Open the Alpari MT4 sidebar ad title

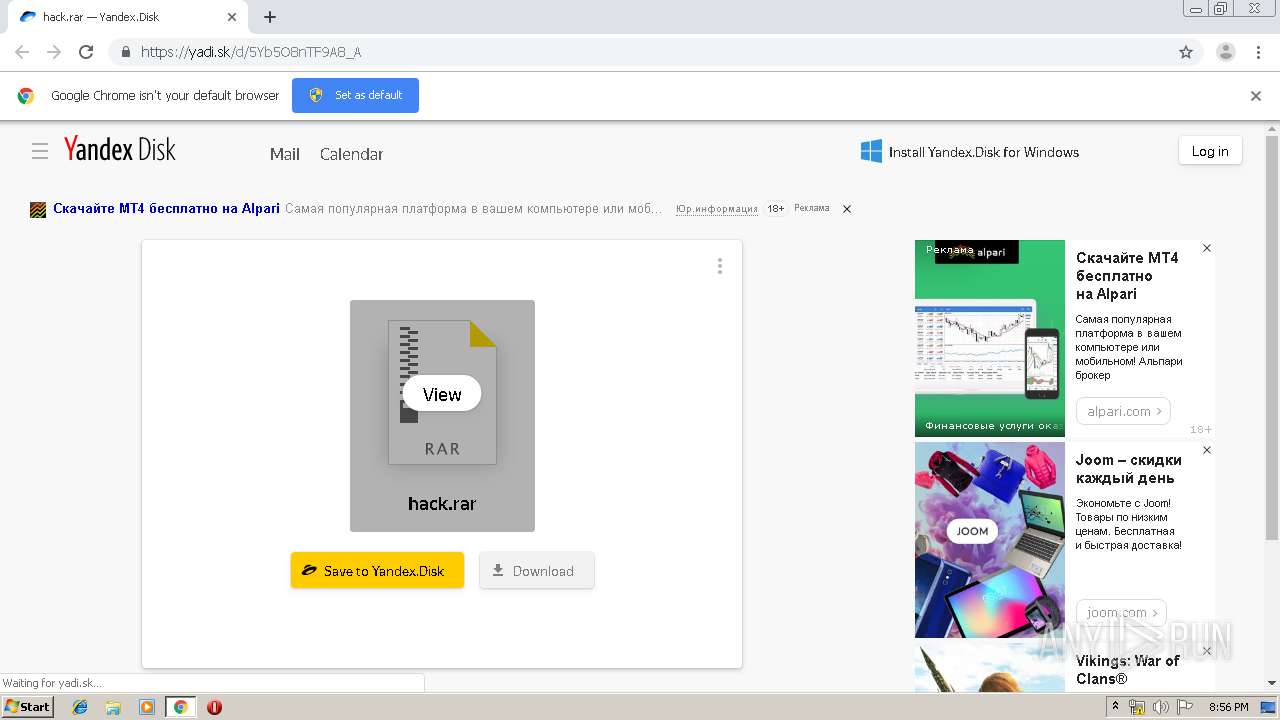coord(1127,276)
